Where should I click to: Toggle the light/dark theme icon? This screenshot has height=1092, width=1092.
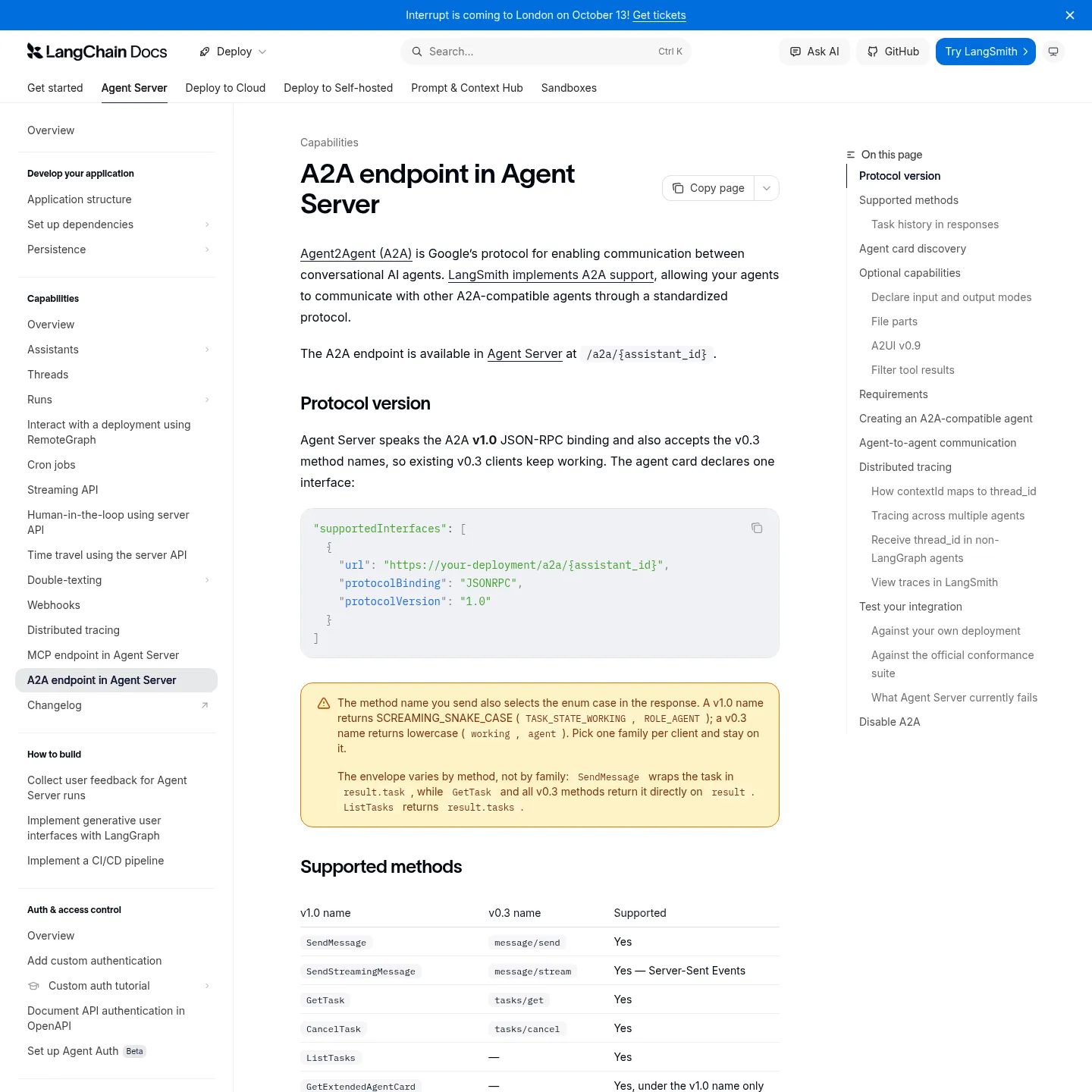(x=1053, y=52)
